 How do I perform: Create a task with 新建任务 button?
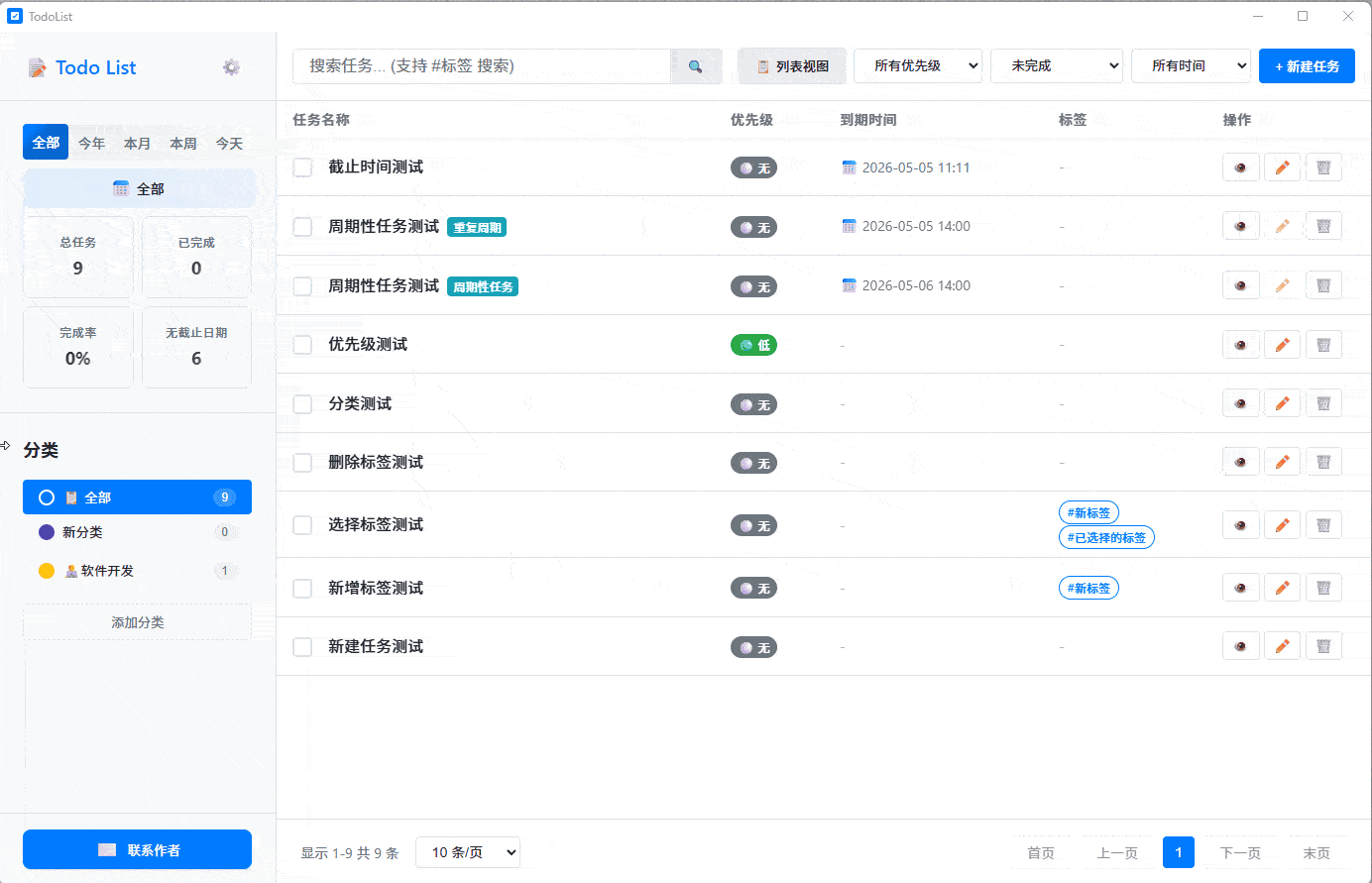point(1308,66)
